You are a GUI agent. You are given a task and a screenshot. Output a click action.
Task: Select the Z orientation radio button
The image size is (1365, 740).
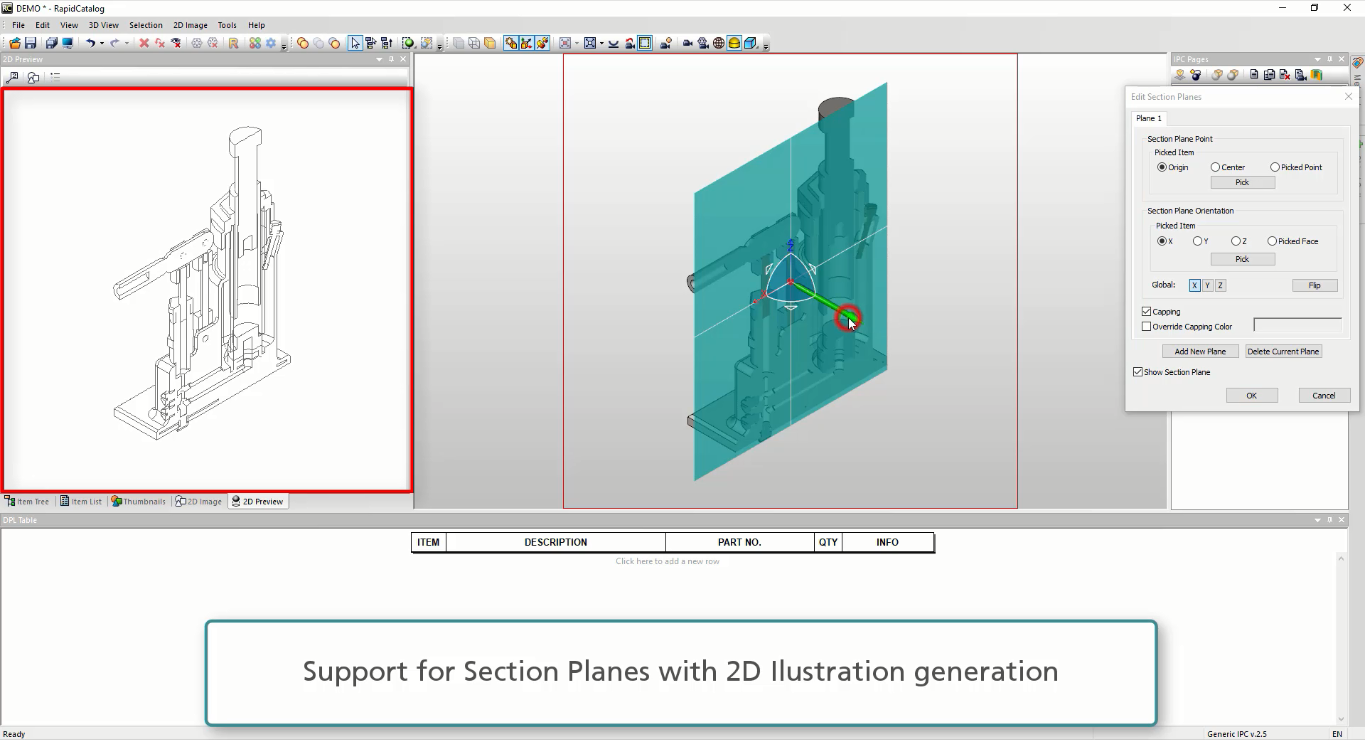(x=1236, y=241)
